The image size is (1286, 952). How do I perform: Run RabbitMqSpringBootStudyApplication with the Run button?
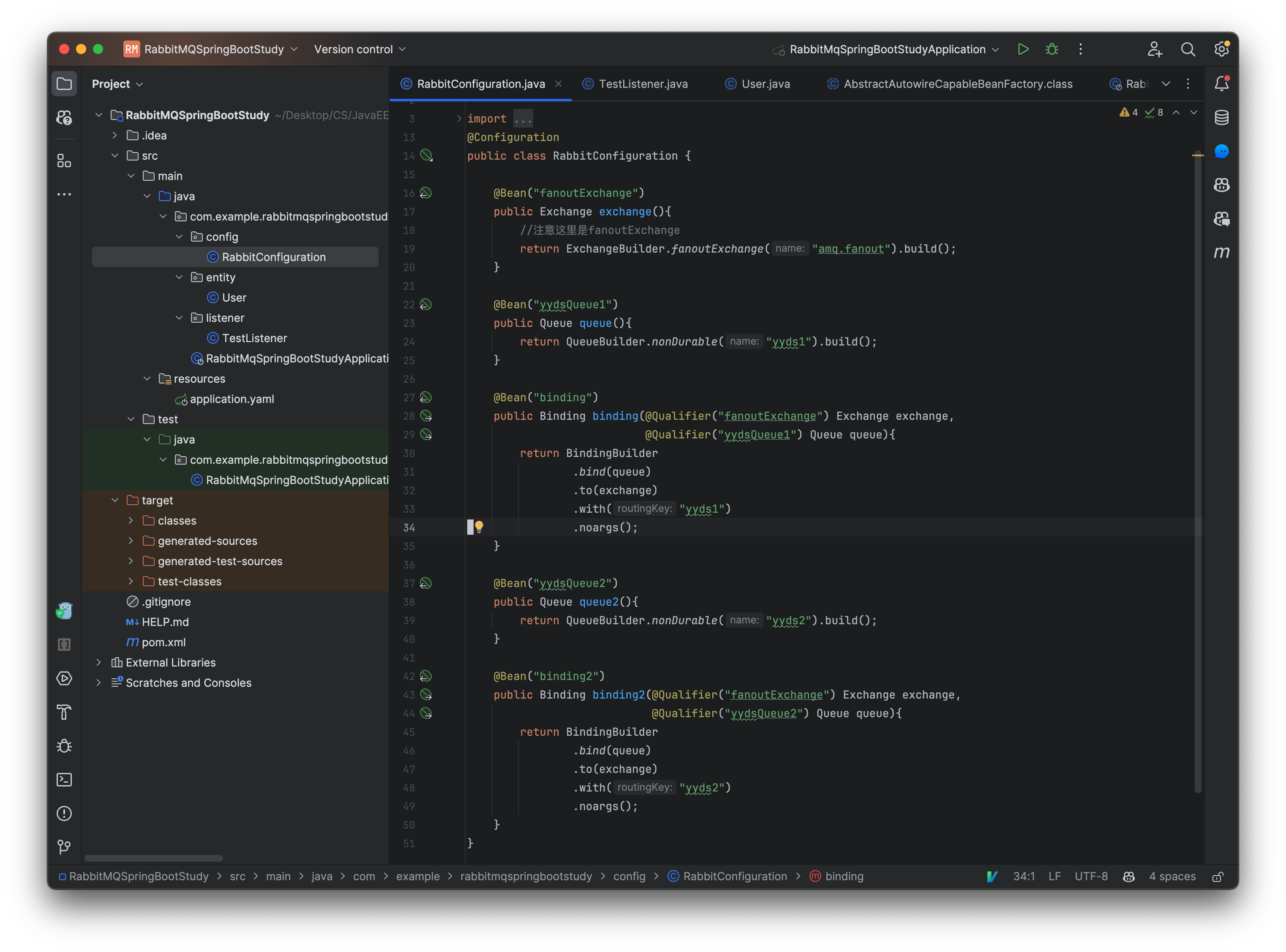pyautogui.click(x=1023, y=49)
